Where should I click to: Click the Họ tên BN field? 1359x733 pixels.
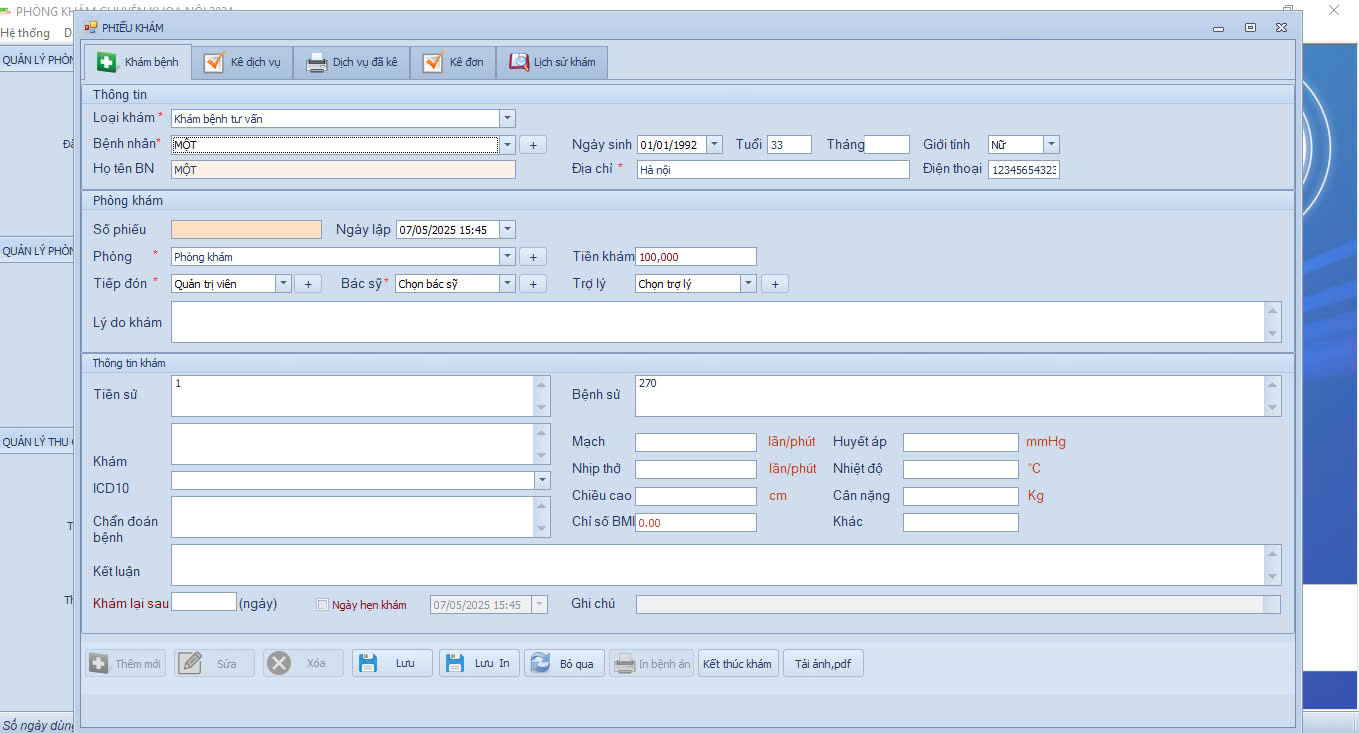343,169
